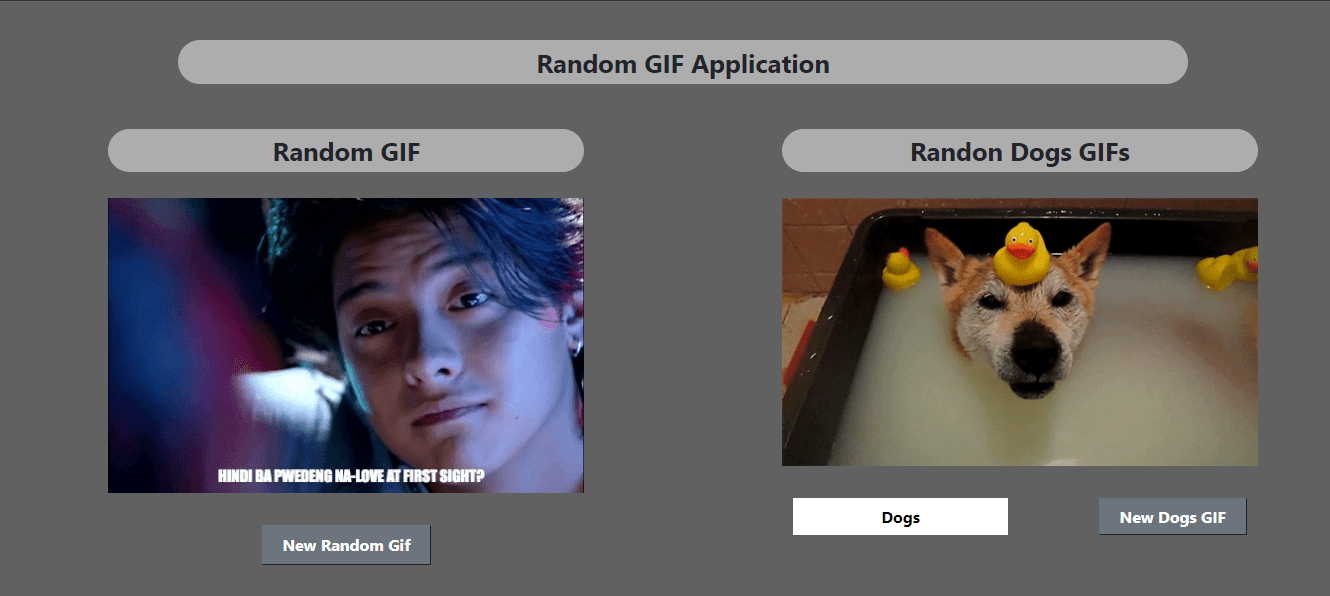Click the floating rubber duck left of the dog
Screen dimensions: 1330x596
(x=900, y=269)
